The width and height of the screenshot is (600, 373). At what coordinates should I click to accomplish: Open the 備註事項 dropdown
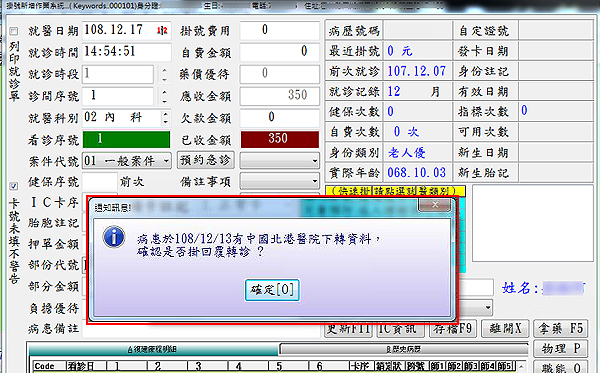[x=315, y=181]
